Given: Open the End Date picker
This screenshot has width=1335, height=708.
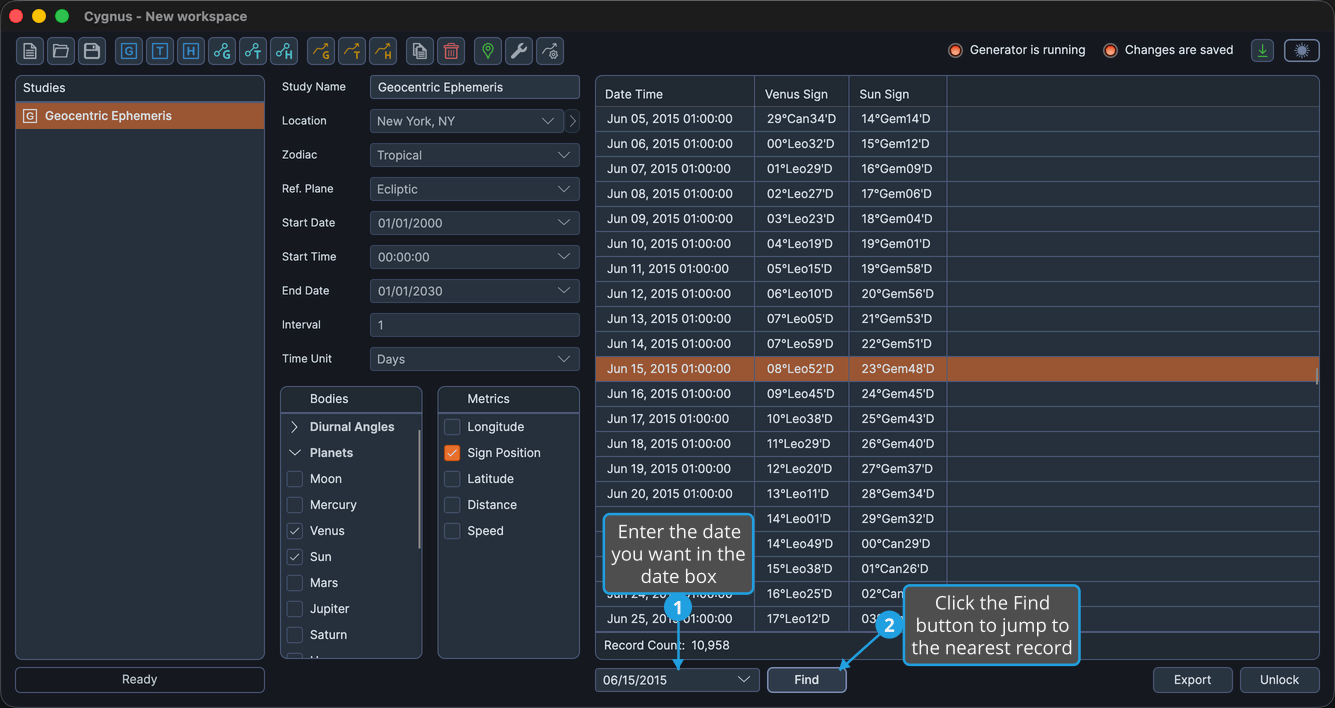Looking at the screenshot, I should (x=475, y=291).
